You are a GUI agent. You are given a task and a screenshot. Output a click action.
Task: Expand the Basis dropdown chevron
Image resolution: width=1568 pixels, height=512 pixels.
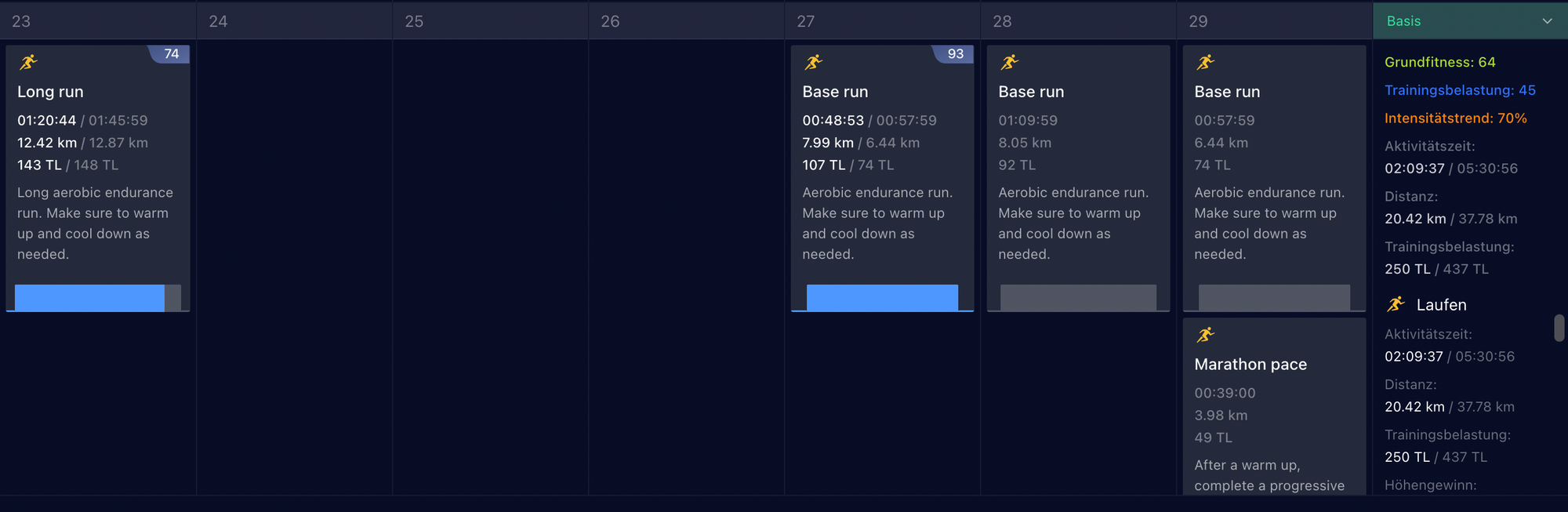tap(1547, 21)
